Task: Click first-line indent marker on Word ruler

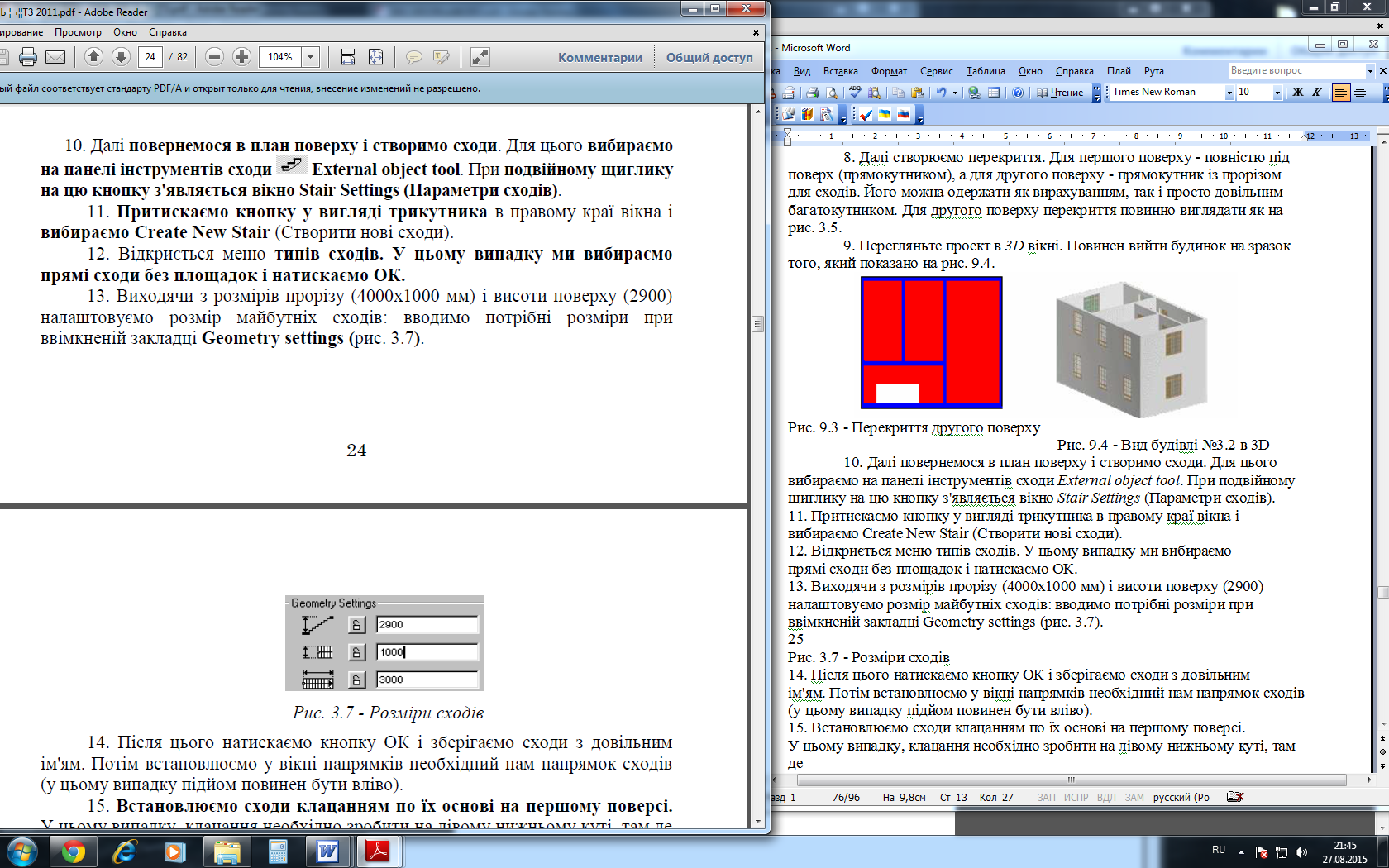Action: pyautogui.click(x=787, y=132)
